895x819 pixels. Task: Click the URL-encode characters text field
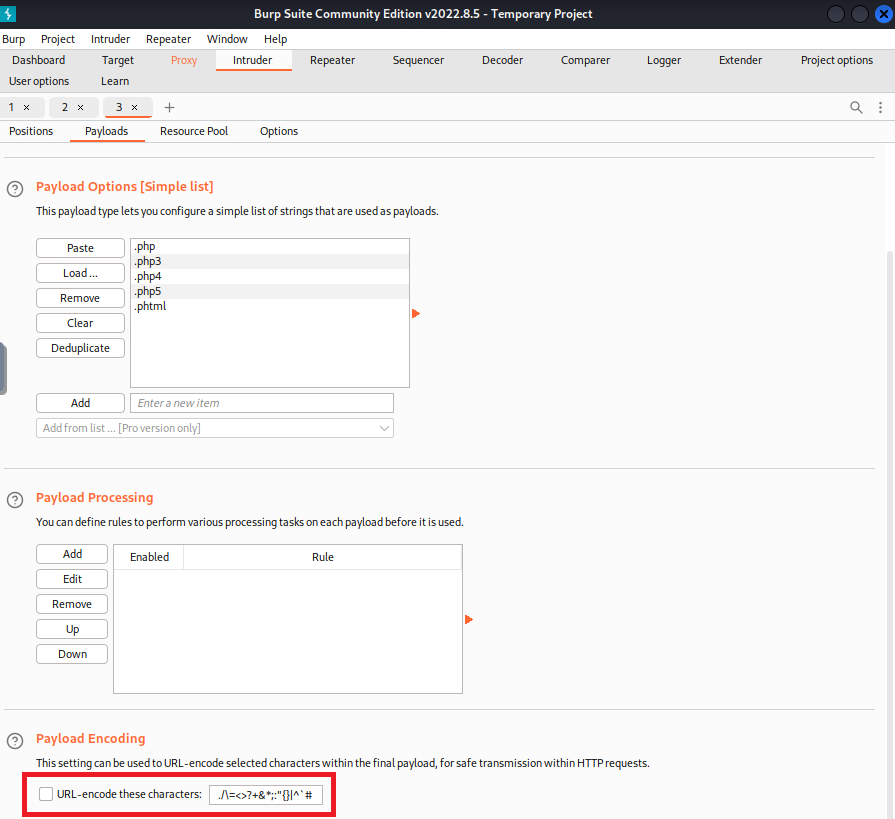pyautogui.click(x=266, y=794)
